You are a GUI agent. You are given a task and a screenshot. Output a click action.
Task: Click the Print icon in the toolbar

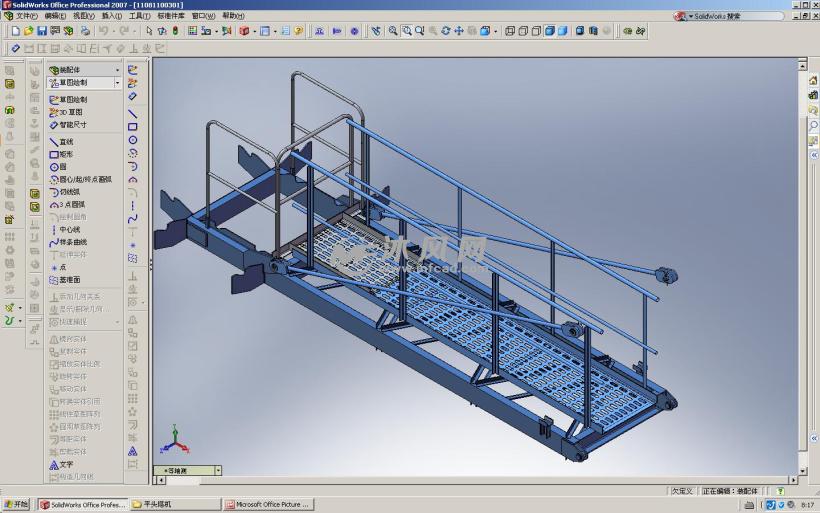tap(85, 31)
